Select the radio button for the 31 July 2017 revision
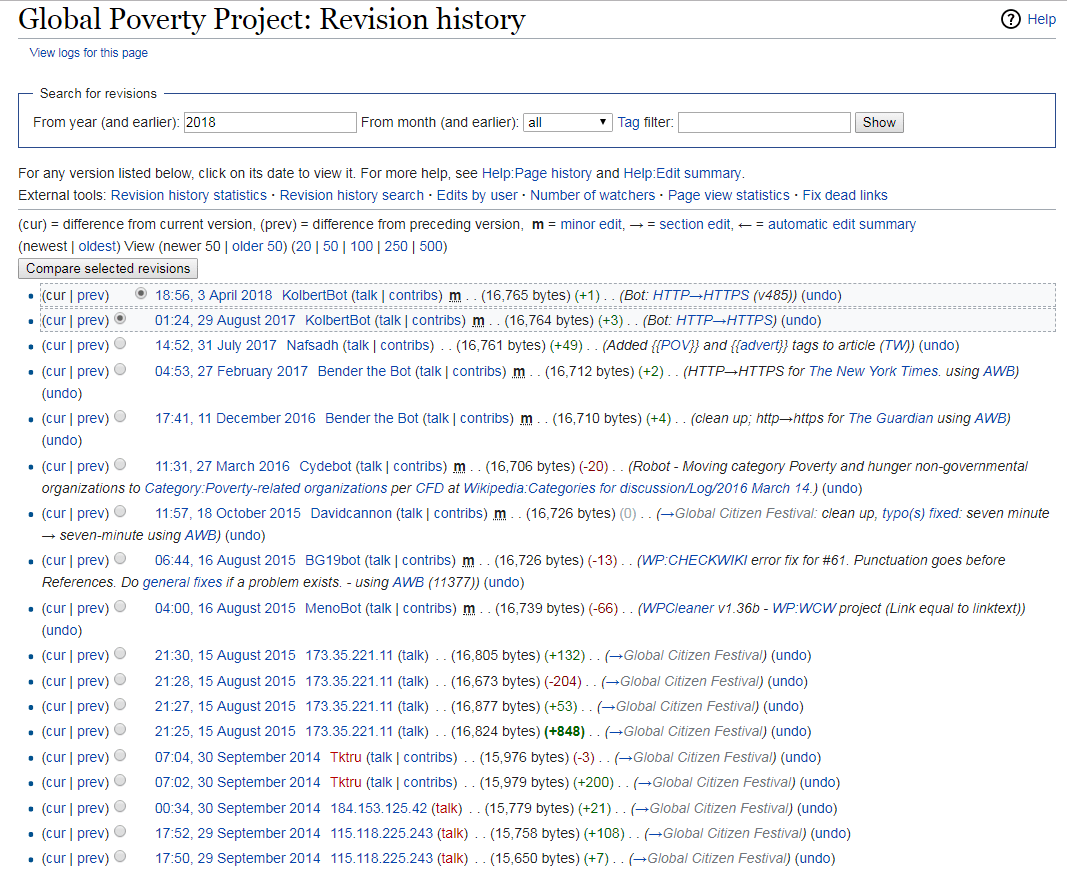Screen dimensions: 1067x869 click(x=121, y=342)
